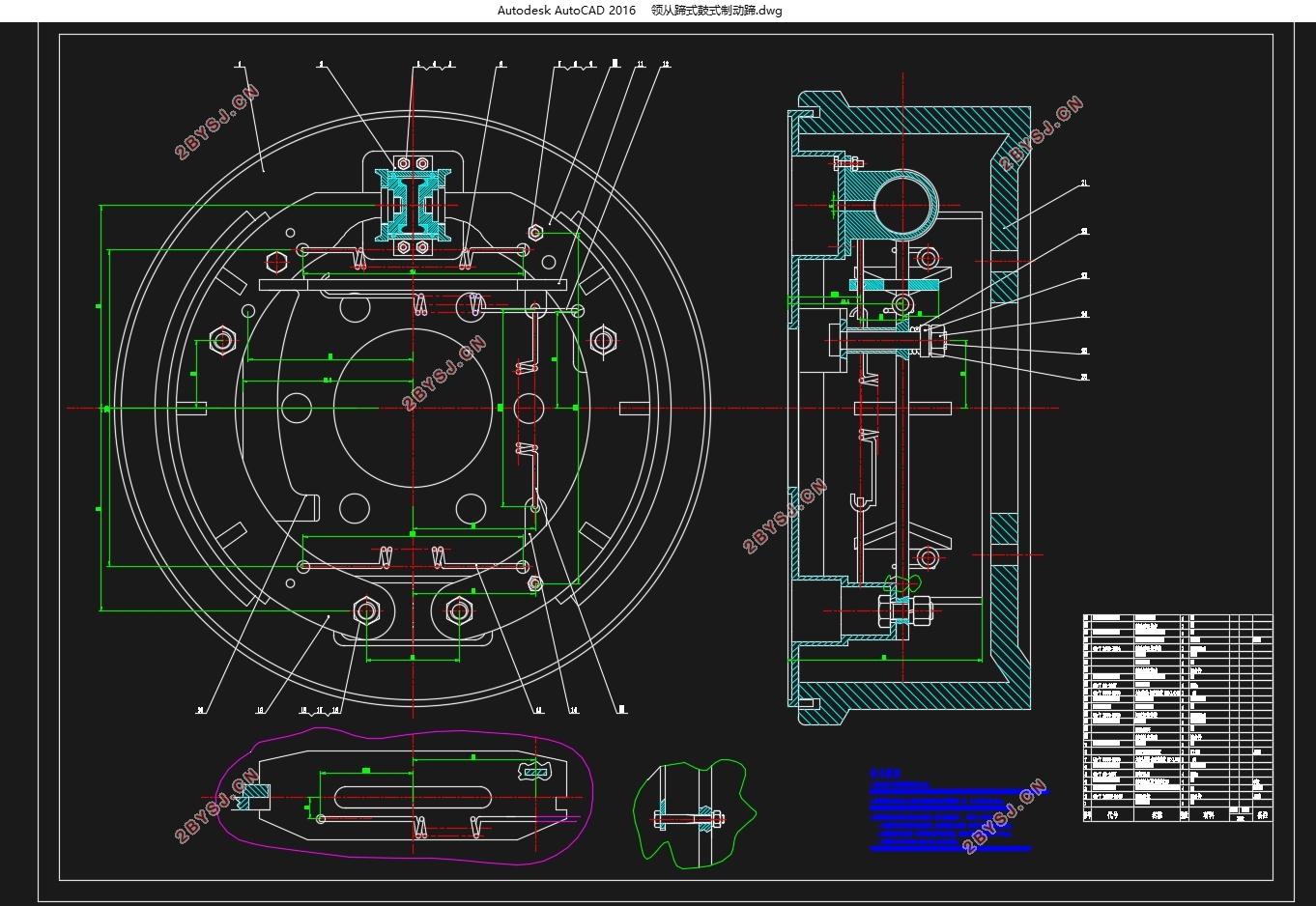Select the circle on the vertical strut lever
The image size is (1316, 906).
pyautogui.click(x=529, y=409)
